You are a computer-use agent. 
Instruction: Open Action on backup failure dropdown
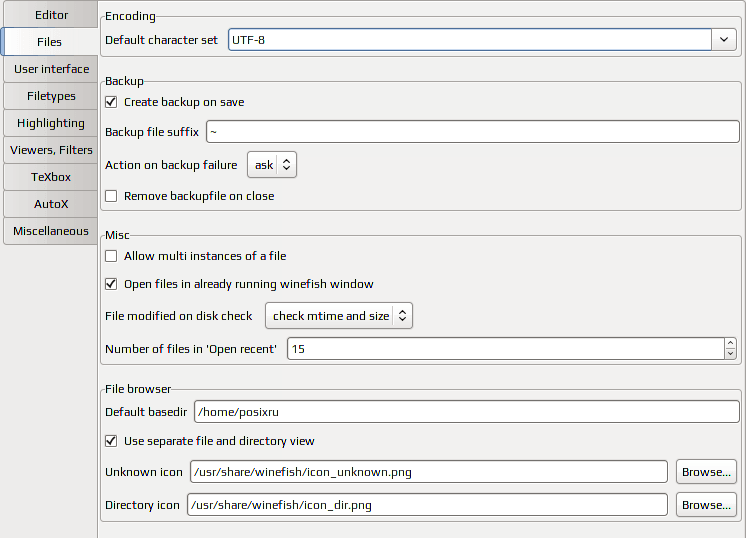pos(272,165)
